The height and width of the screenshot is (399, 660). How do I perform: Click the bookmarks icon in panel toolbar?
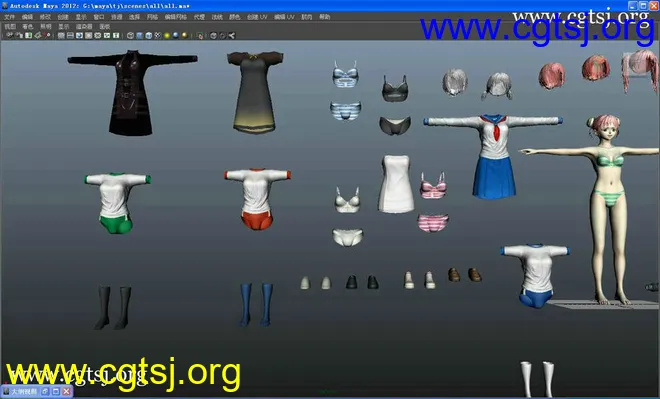[x=29, y=35]
